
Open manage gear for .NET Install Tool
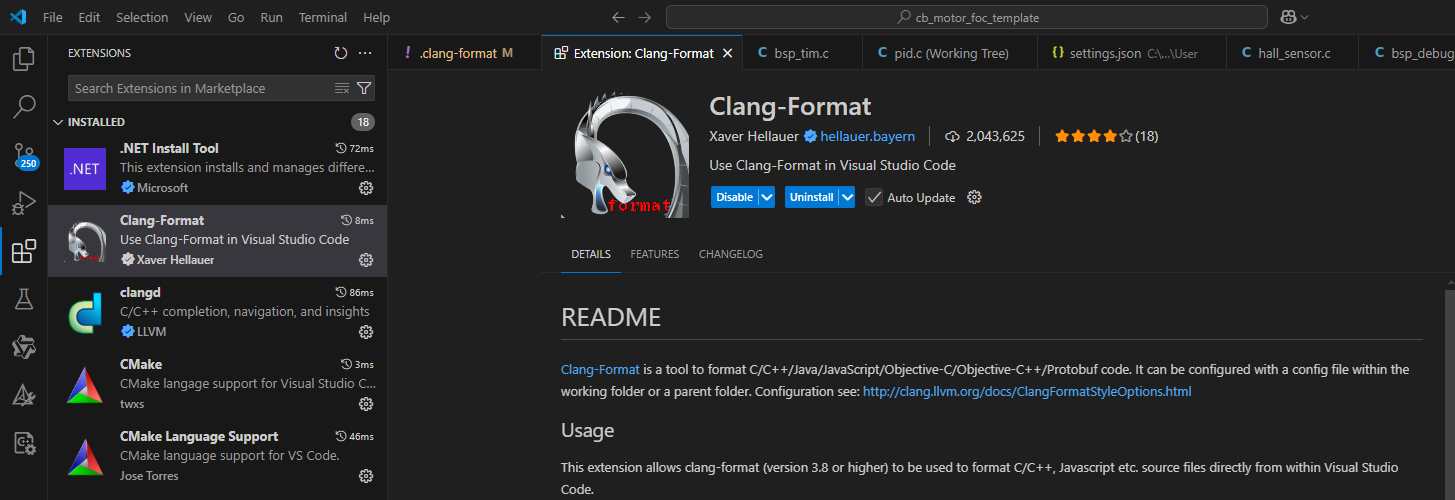366,188
